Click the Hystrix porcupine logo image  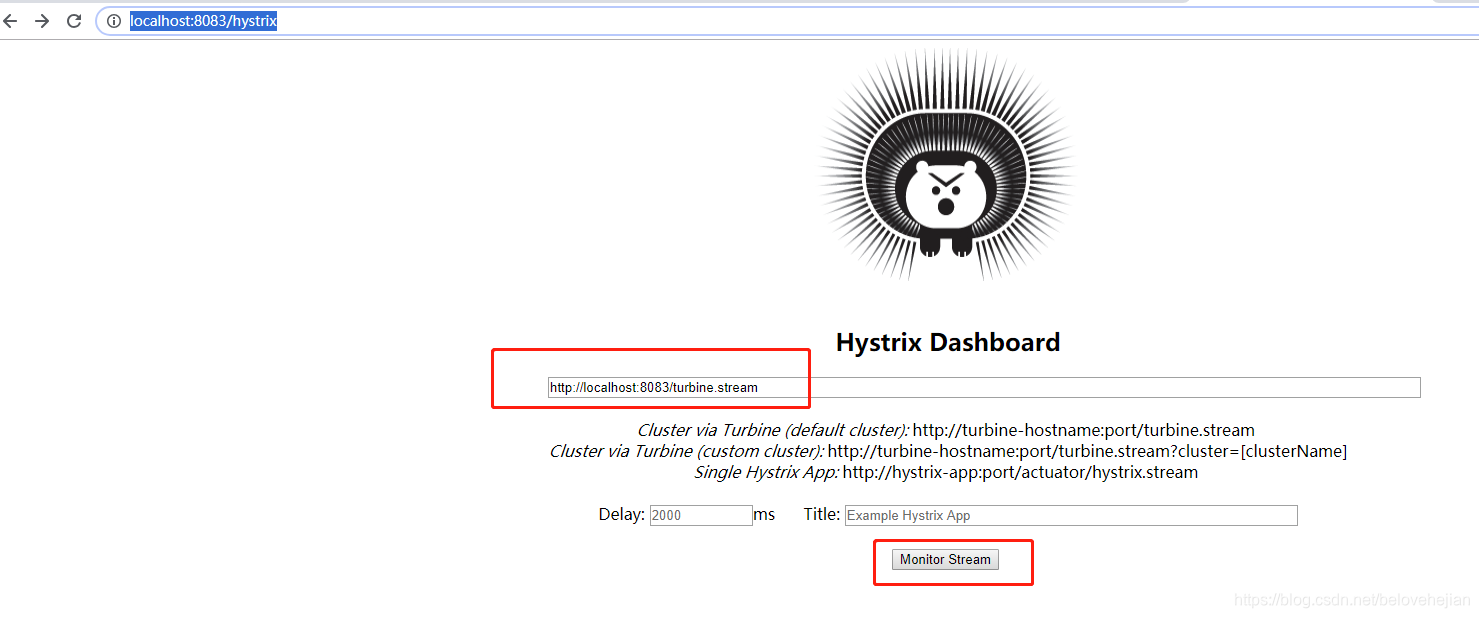click(947, 165)
